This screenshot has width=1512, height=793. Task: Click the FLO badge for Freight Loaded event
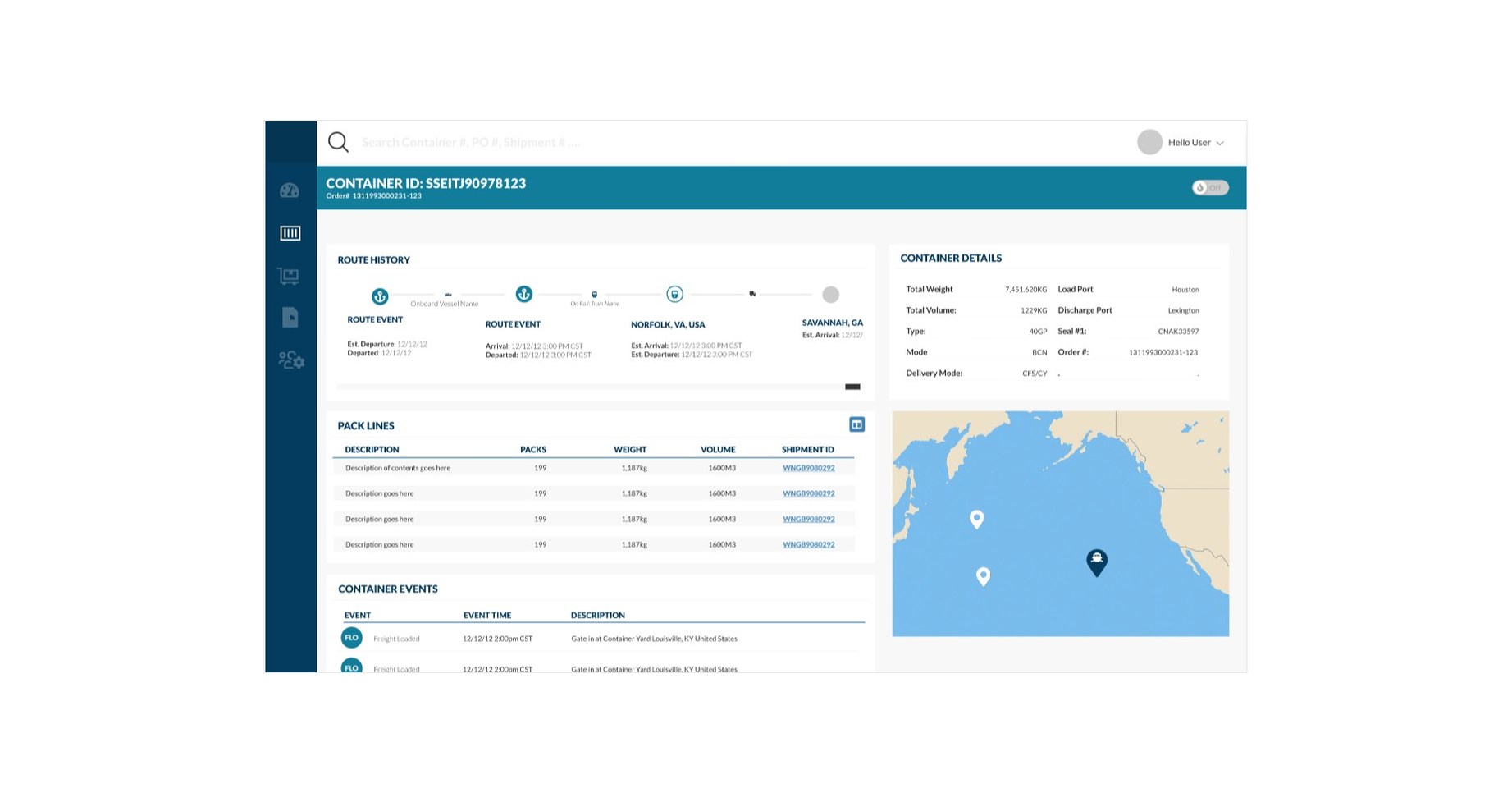pos(351,637)
